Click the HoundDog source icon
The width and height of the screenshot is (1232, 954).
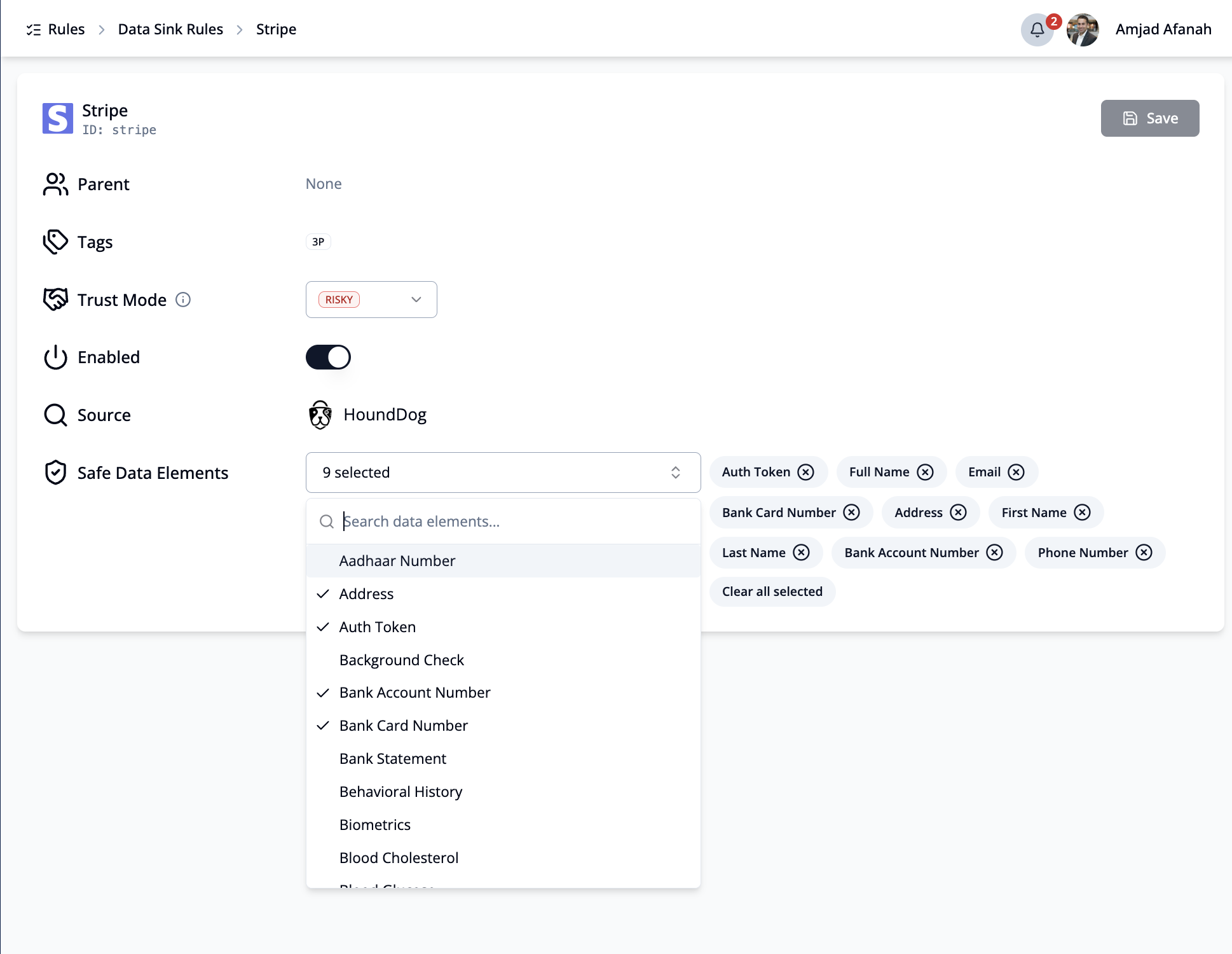[320, 415]
